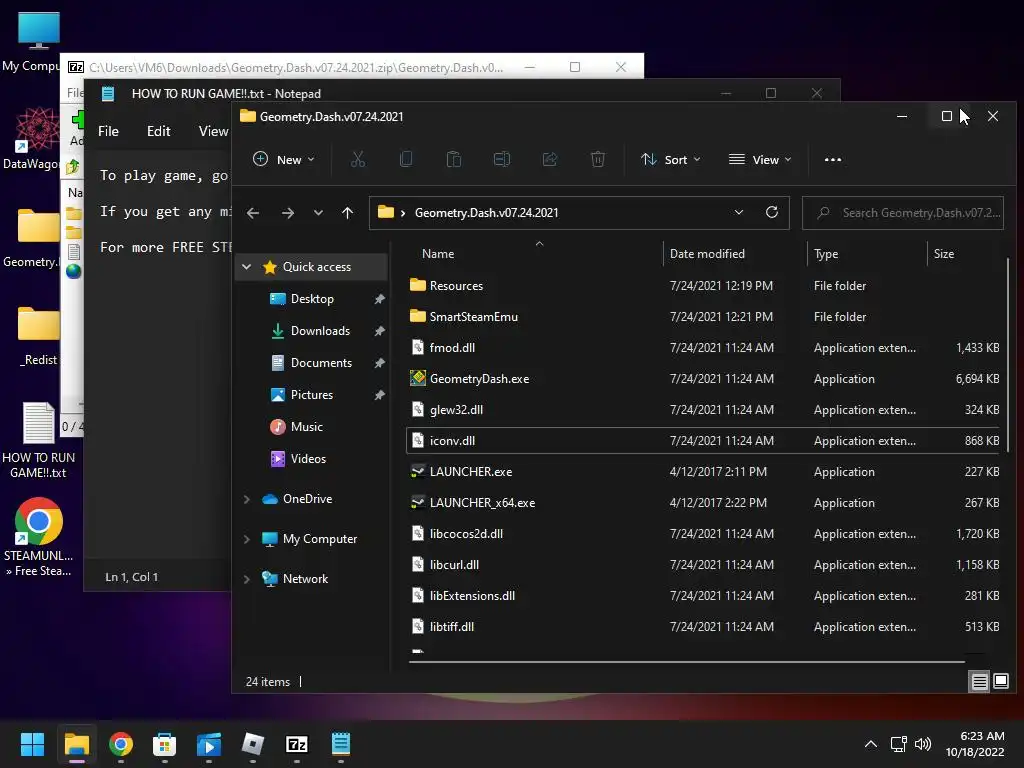1024x768 pixels.
Task: Click the Delete trash icon in toolbar
Action: [598, 159]
